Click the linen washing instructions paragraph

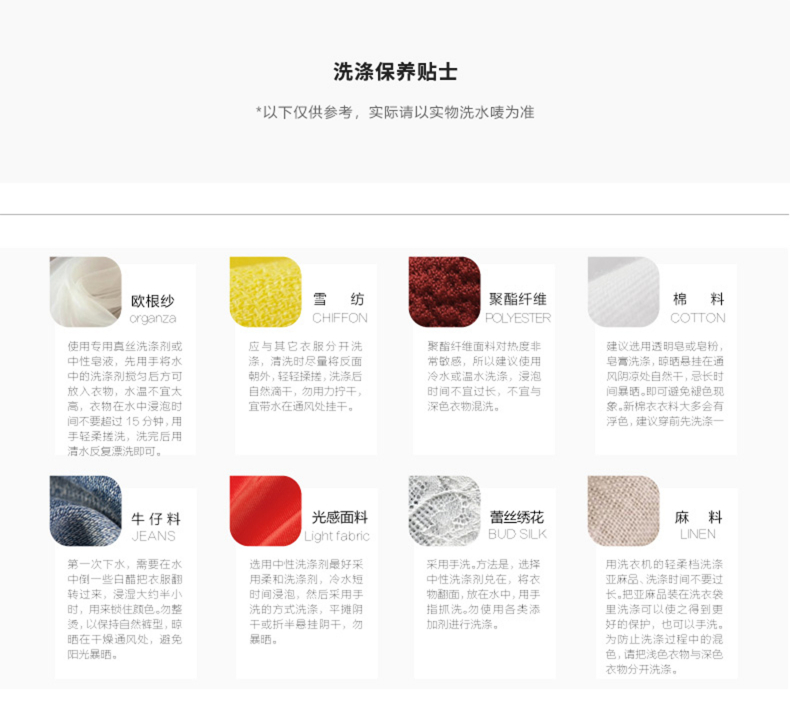pos(665,616)
